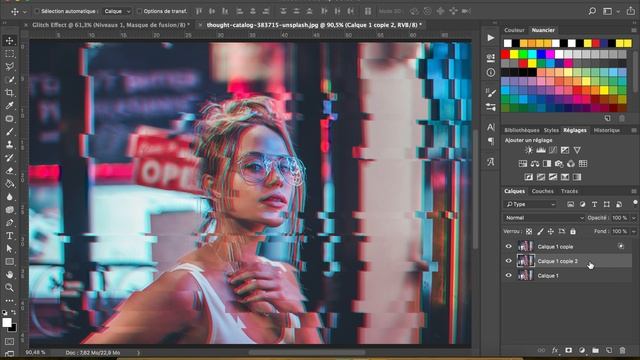Open the Move tool preset picker arrow

pyautogui.click(x=24, y=11)
